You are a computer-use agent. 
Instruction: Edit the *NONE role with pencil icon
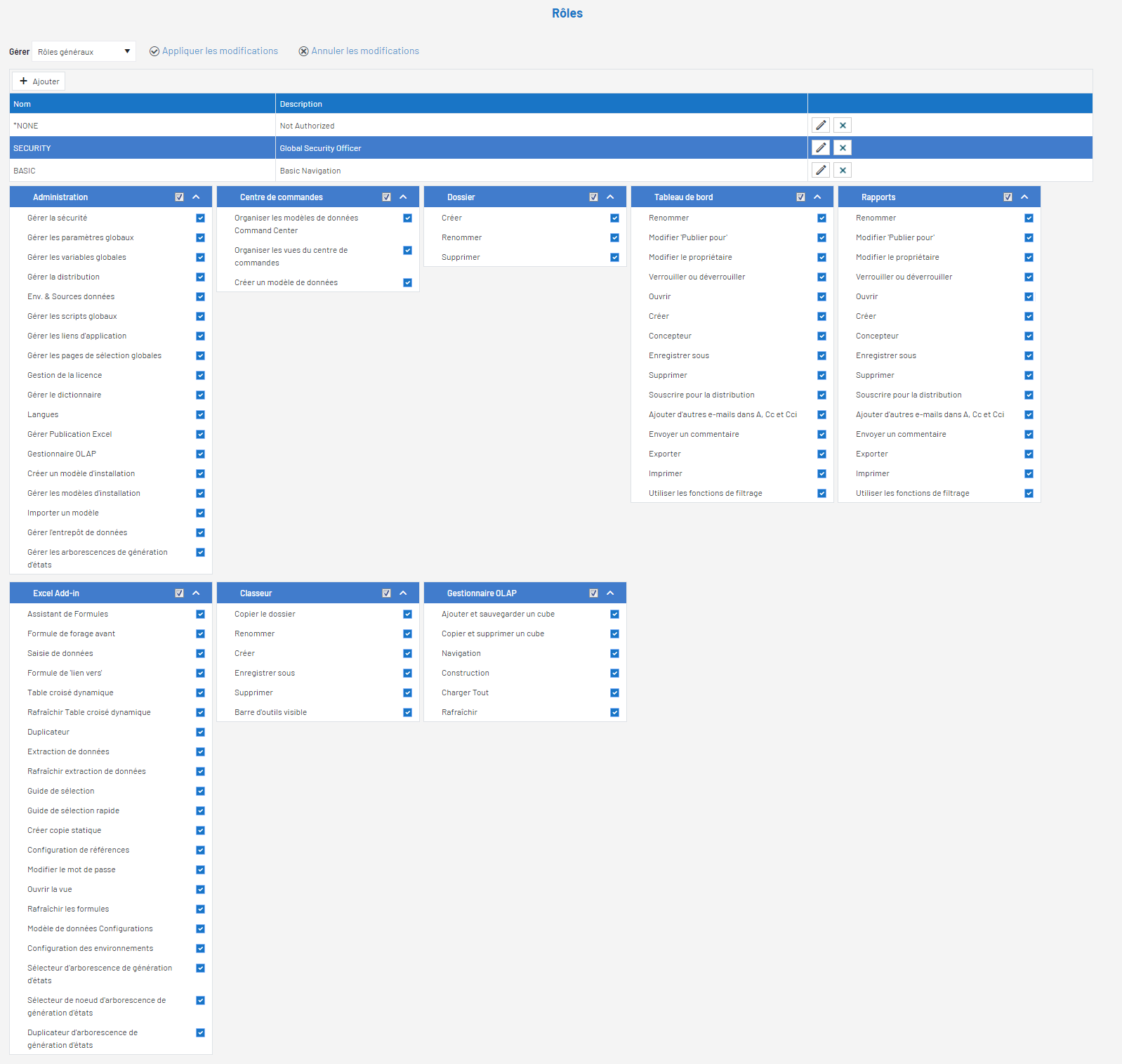(x=821, y=125)
